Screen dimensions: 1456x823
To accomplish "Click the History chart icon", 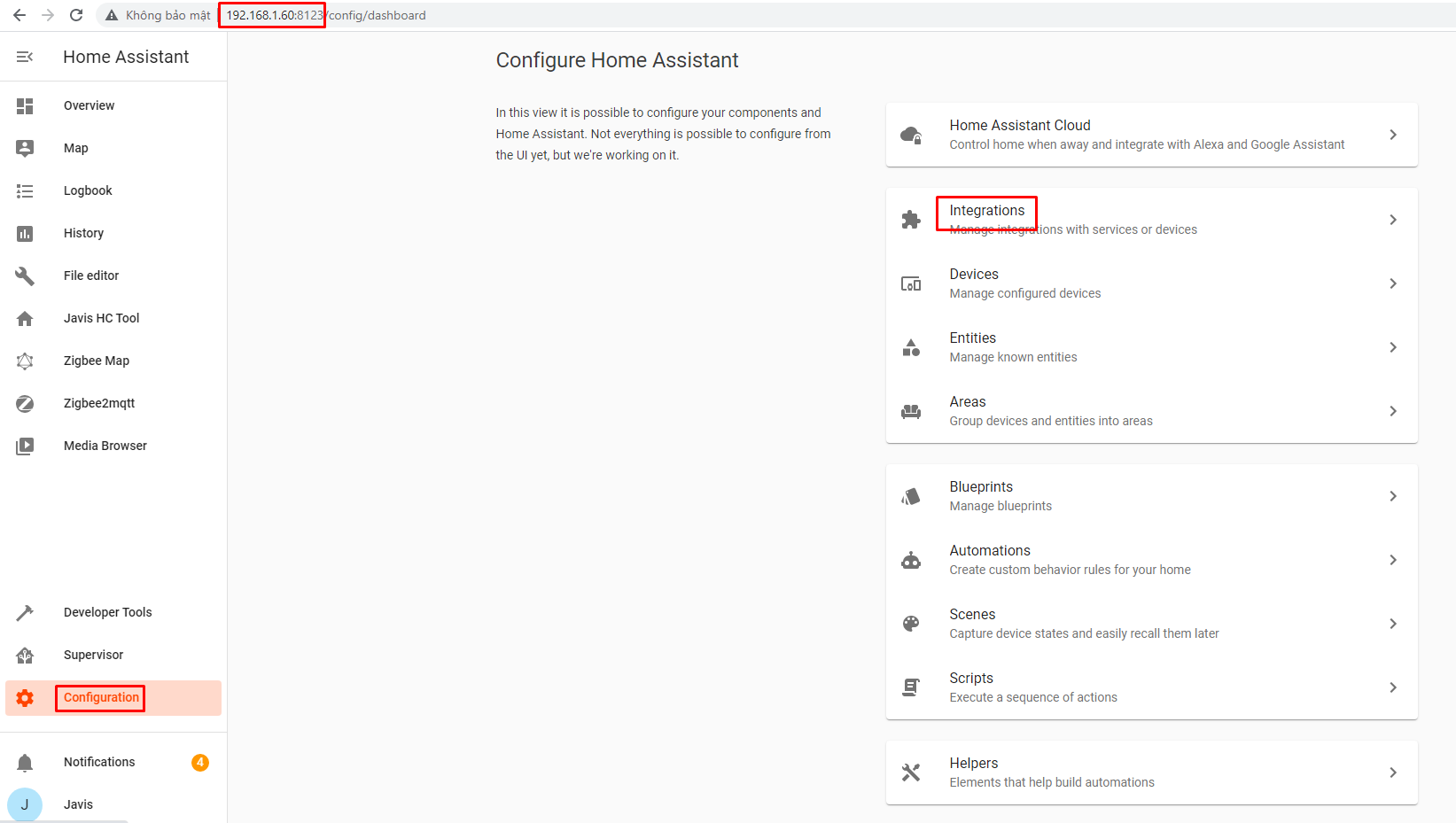I will point(25,233).
